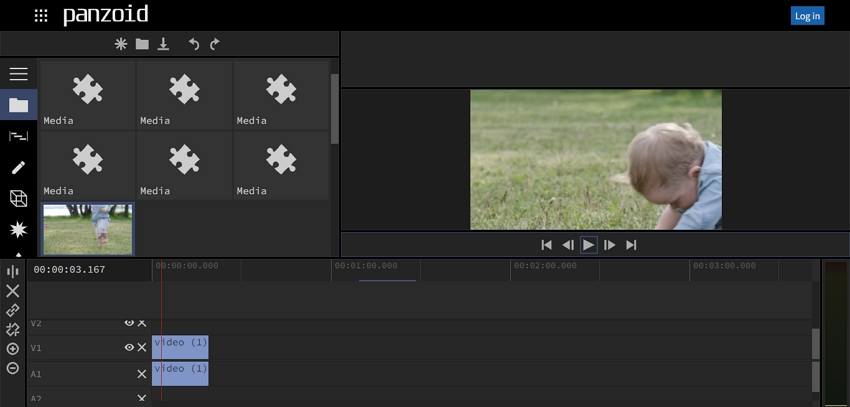Select the child video thumbnail in media library
850x407 pixels.
tap(87, 229)
